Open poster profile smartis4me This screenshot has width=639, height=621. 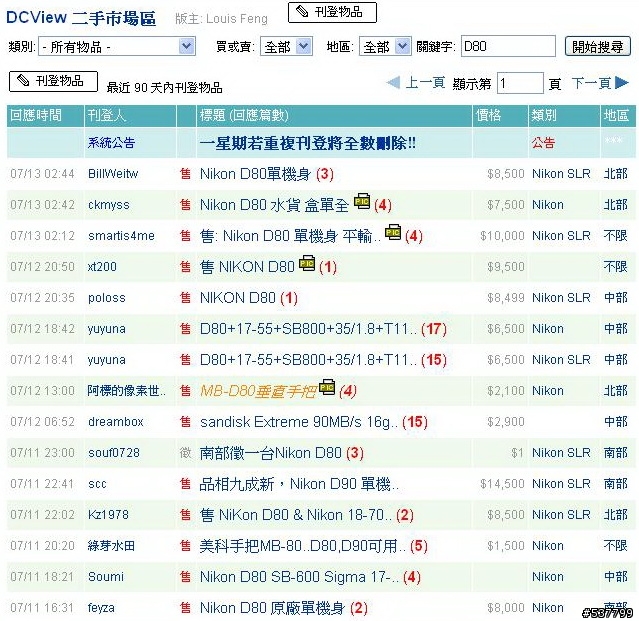[x=121, y=236]
